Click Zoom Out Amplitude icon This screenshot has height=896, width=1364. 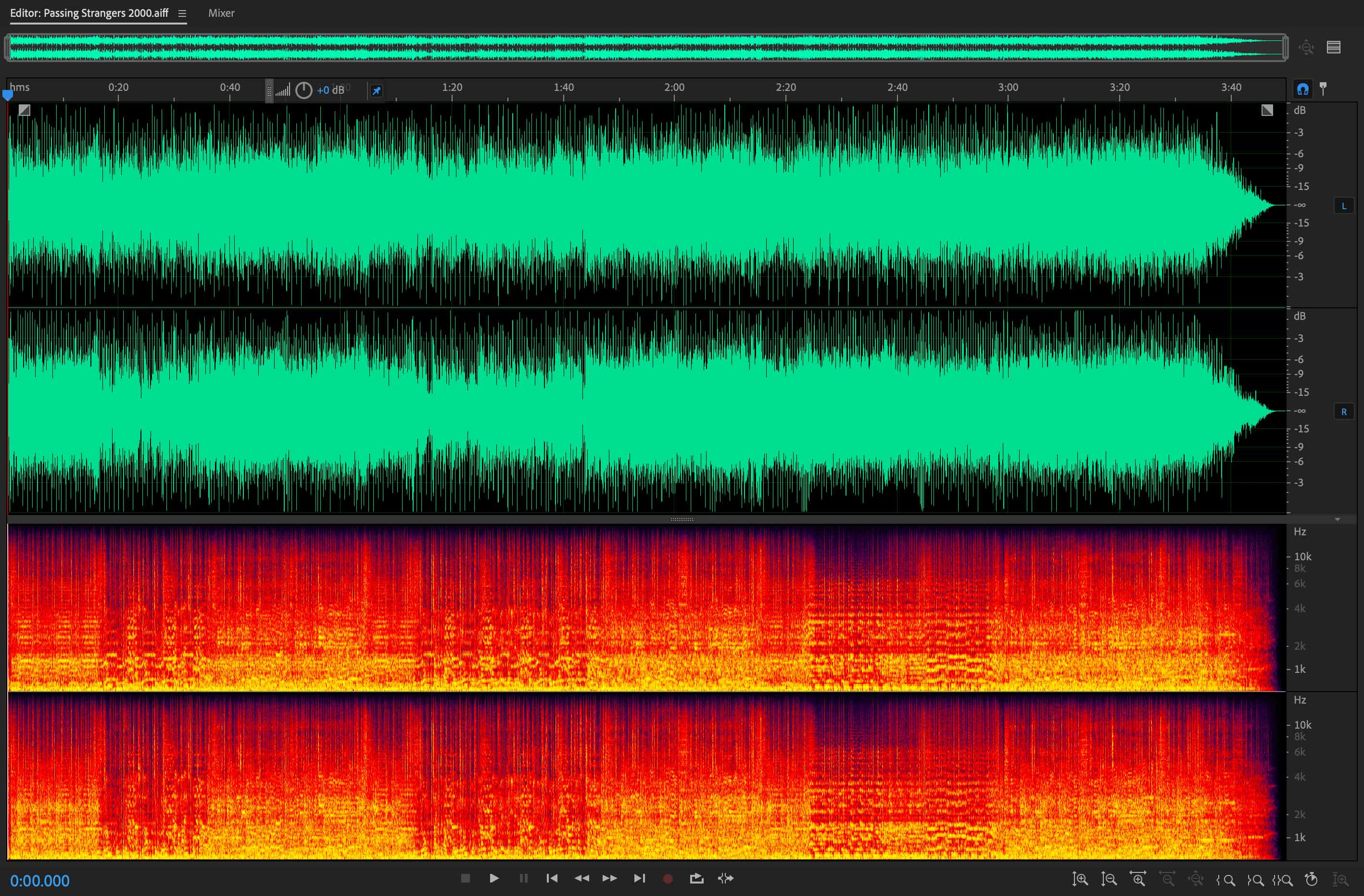pyautogui.click(x=1109, y=879)
